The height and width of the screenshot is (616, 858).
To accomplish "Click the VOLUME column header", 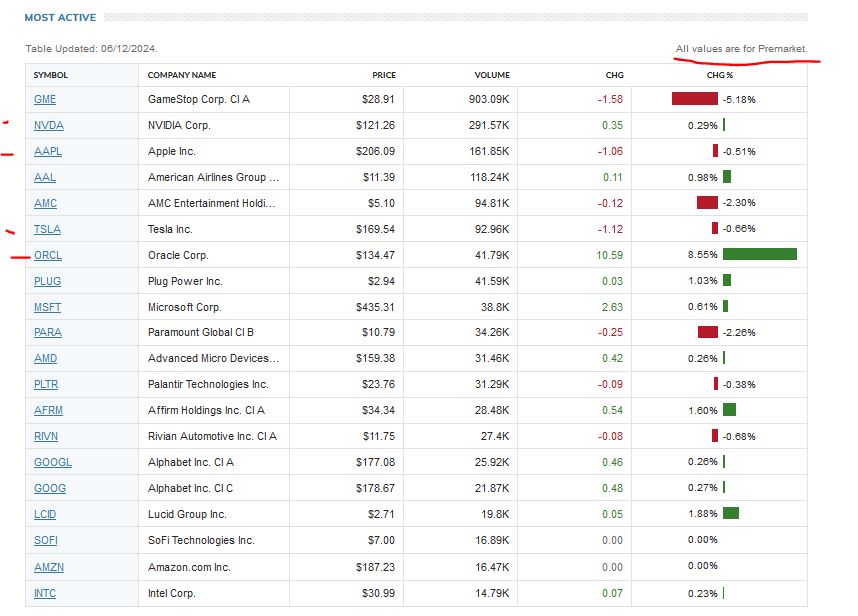I will [492, 75].
